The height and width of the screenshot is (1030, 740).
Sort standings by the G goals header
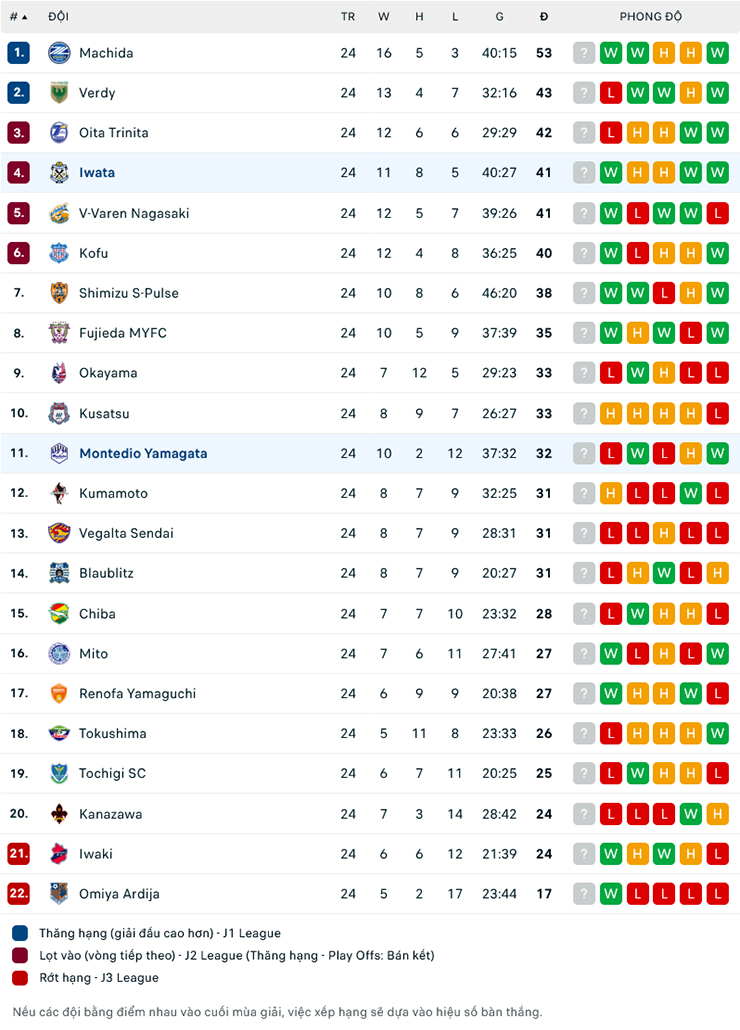tap(498, 17)
